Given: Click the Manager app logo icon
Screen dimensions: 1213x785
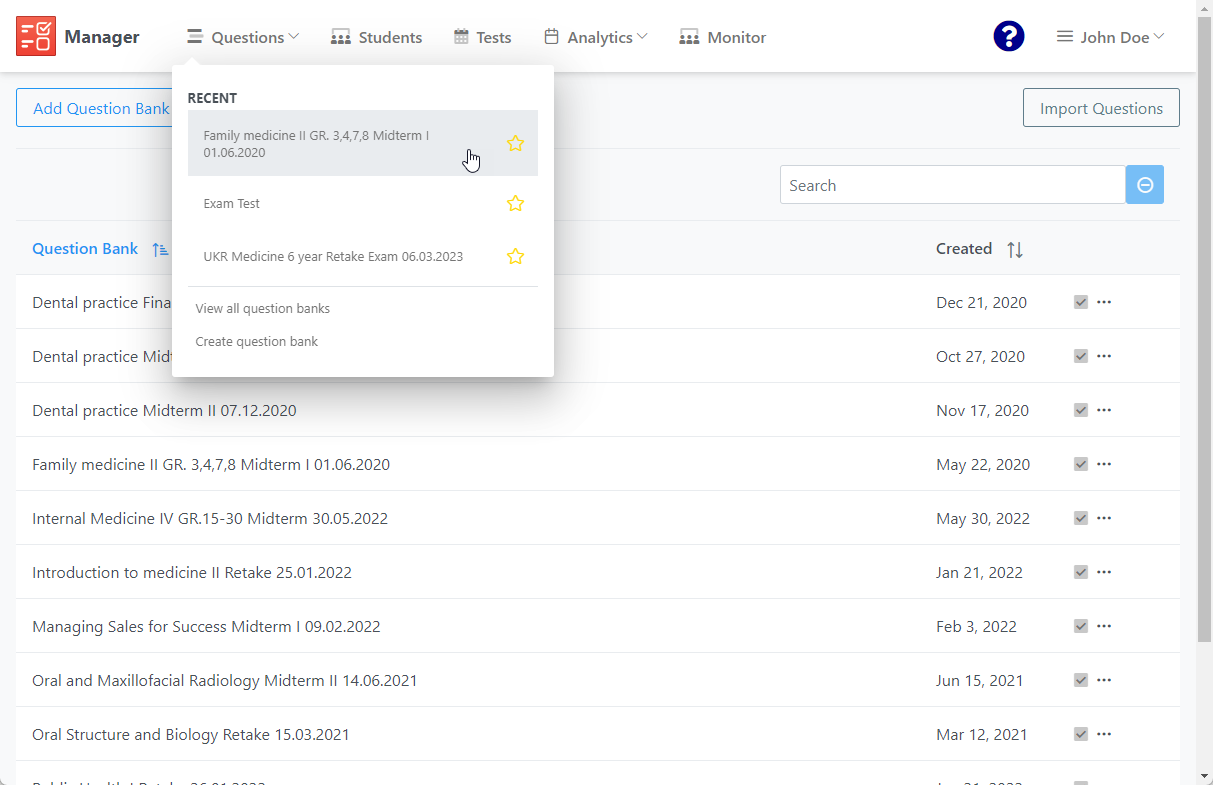Looking at the screenshot, I should point(36,37).
